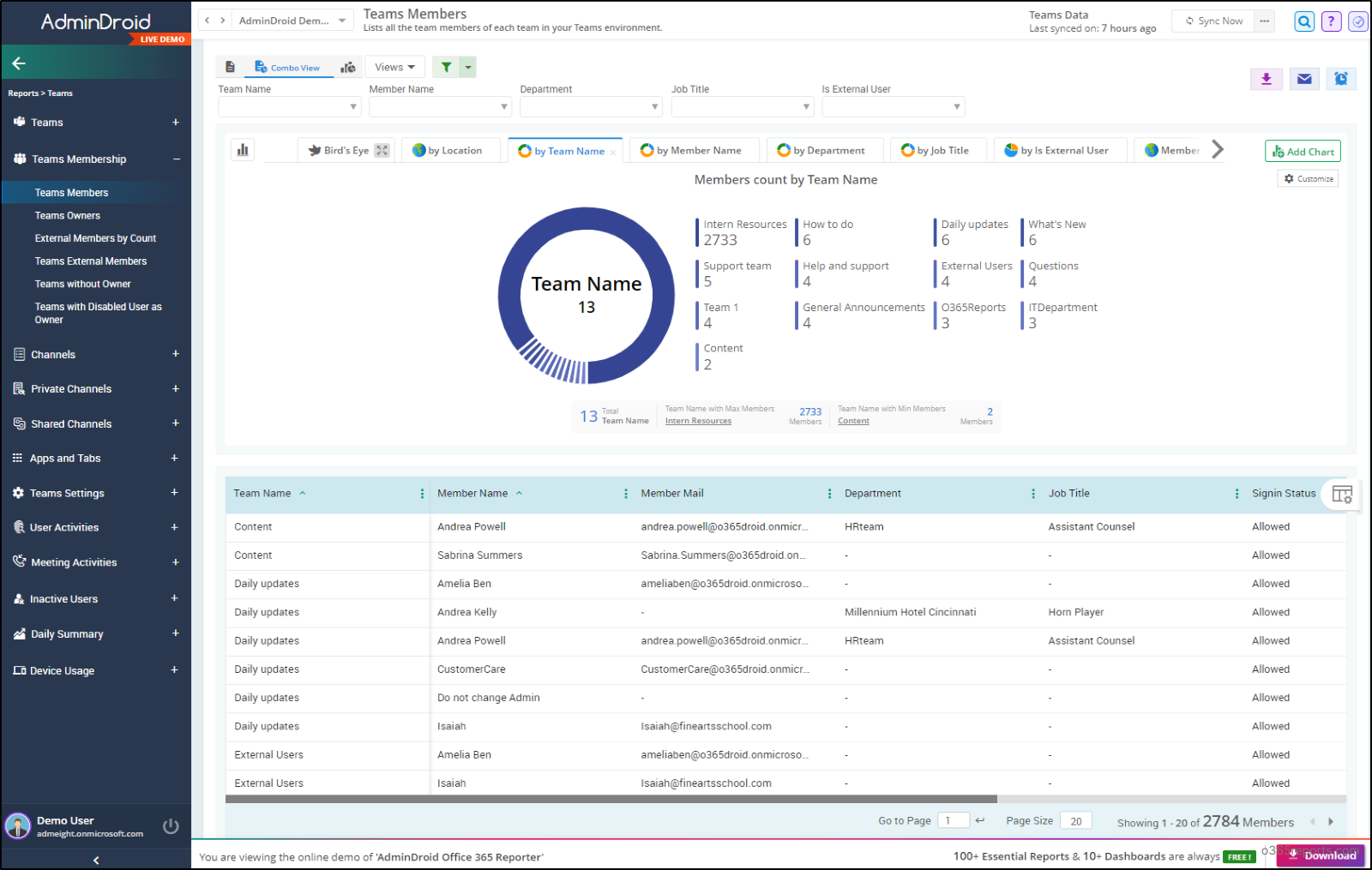Collapse the Teams Membership section
The width and height of the screenshot is (1372, 870).
(x=177, y=159)
